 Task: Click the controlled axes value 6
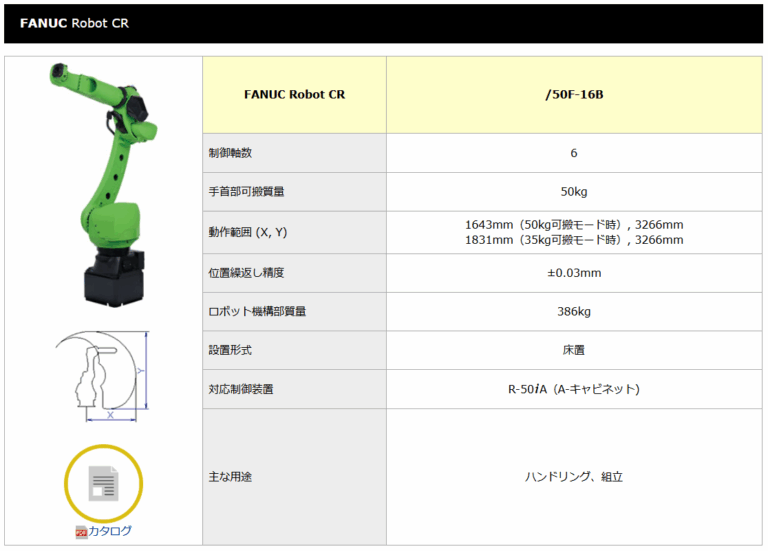click(x=574, y=153)
